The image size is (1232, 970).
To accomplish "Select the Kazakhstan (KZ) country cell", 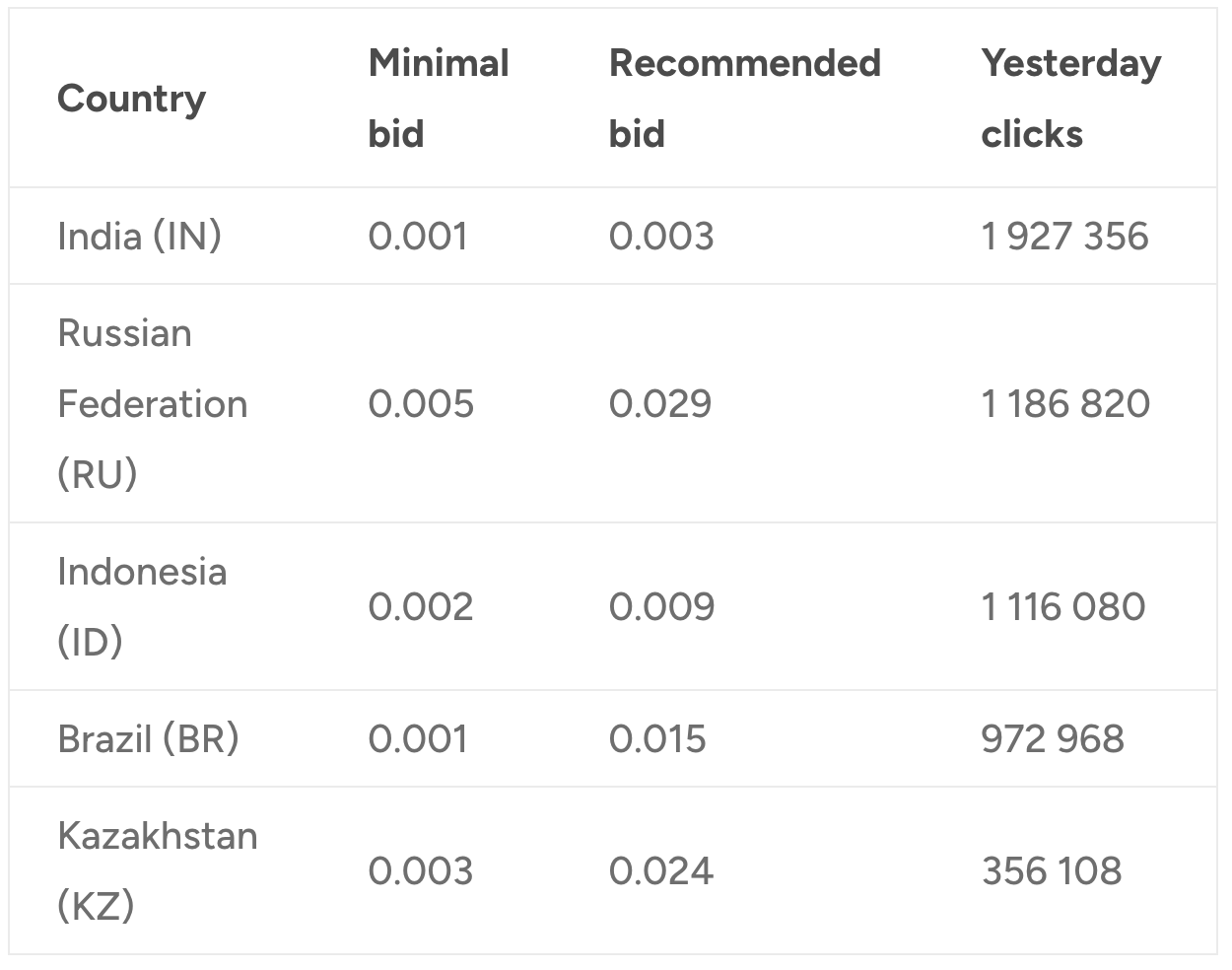I will pos(157,870).
